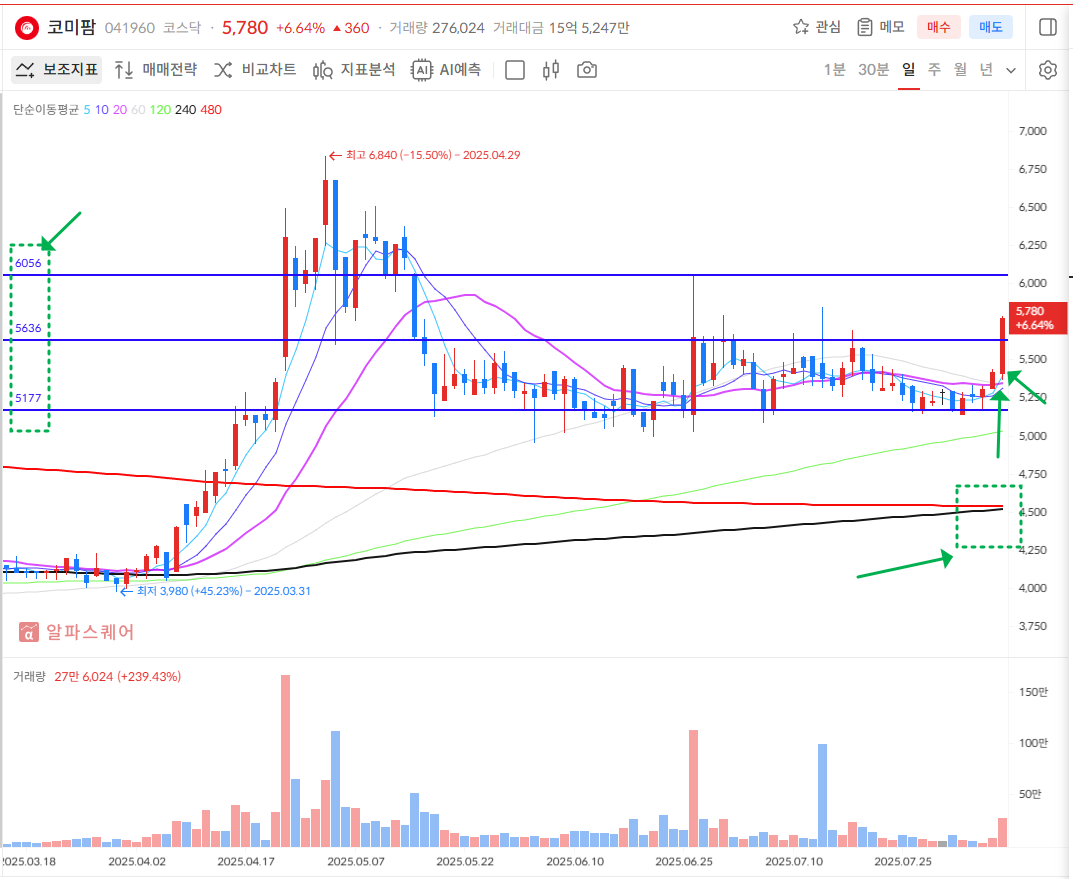Screen dimensions: 1073x879
Task: Click the 관심 watchlist label
Action: tap(828, 27)
